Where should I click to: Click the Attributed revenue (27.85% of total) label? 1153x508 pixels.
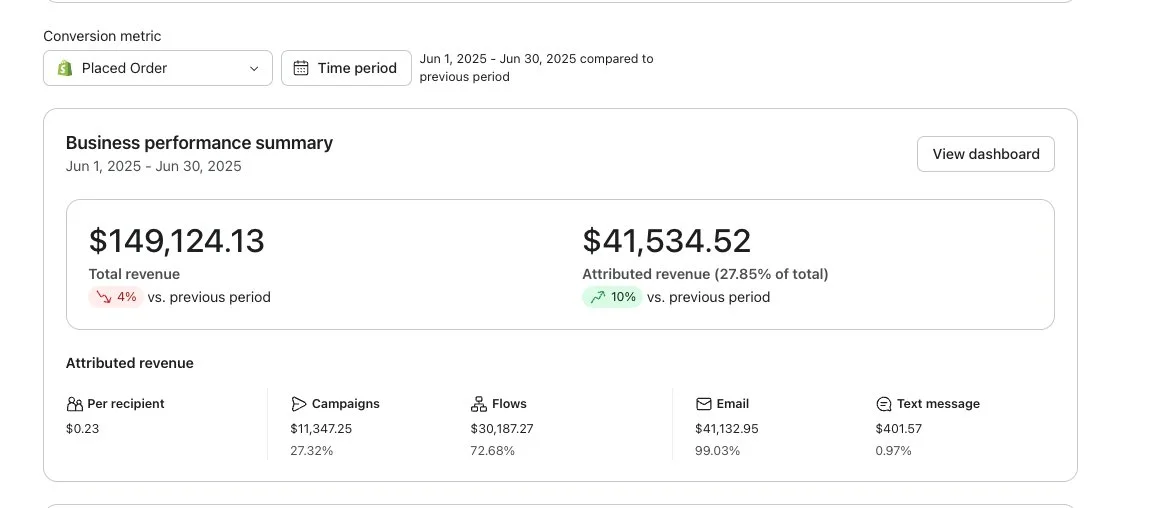705,274
